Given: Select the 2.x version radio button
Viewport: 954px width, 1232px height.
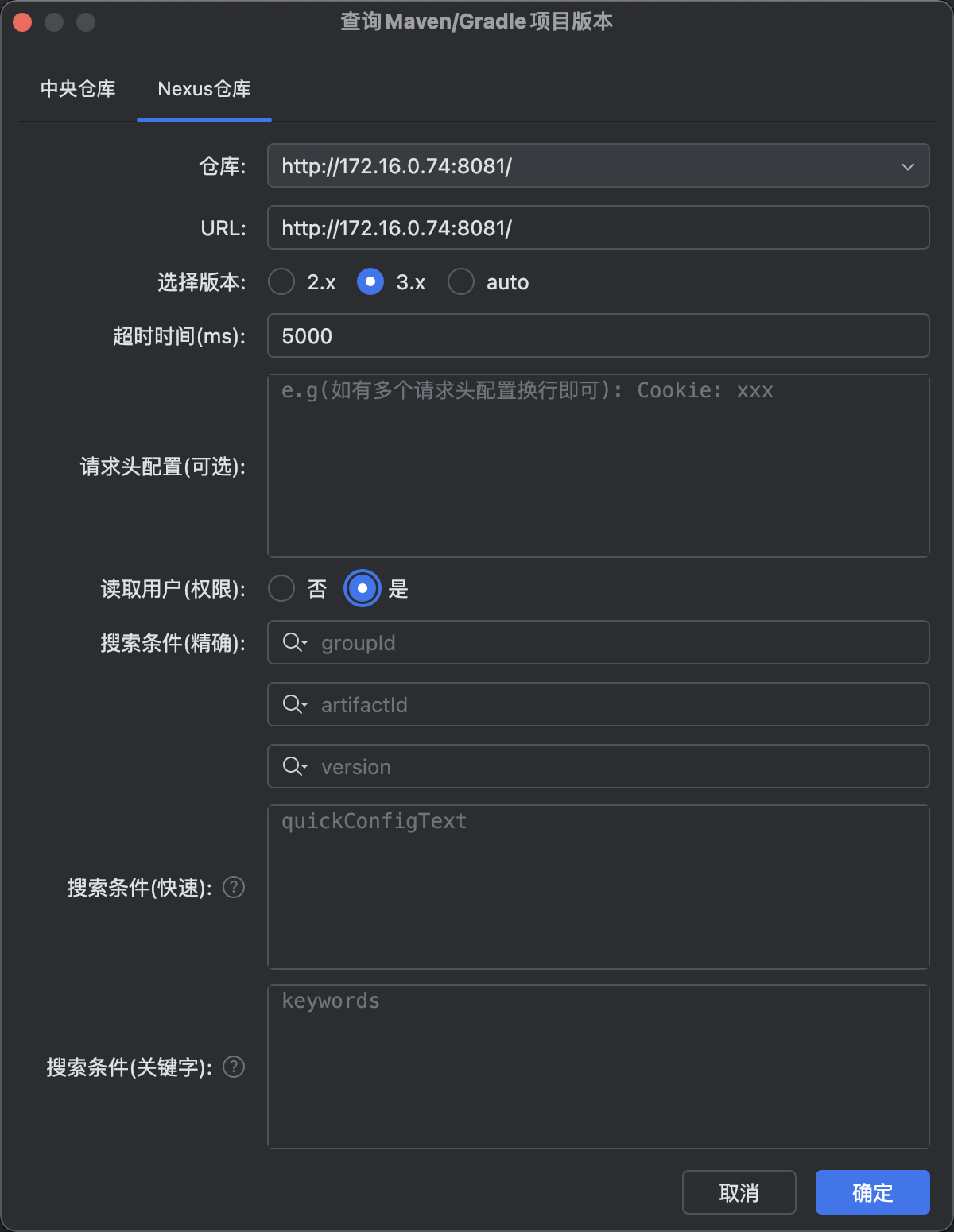Looking at the screenshot, I should (281, 281).
